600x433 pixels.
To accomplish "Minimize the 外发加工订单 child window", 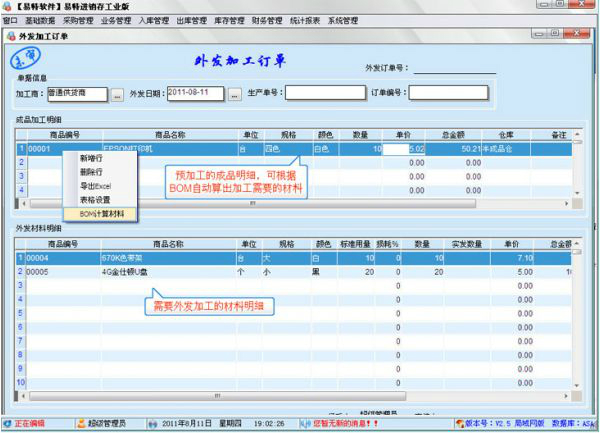I will [x=539, y=34].
